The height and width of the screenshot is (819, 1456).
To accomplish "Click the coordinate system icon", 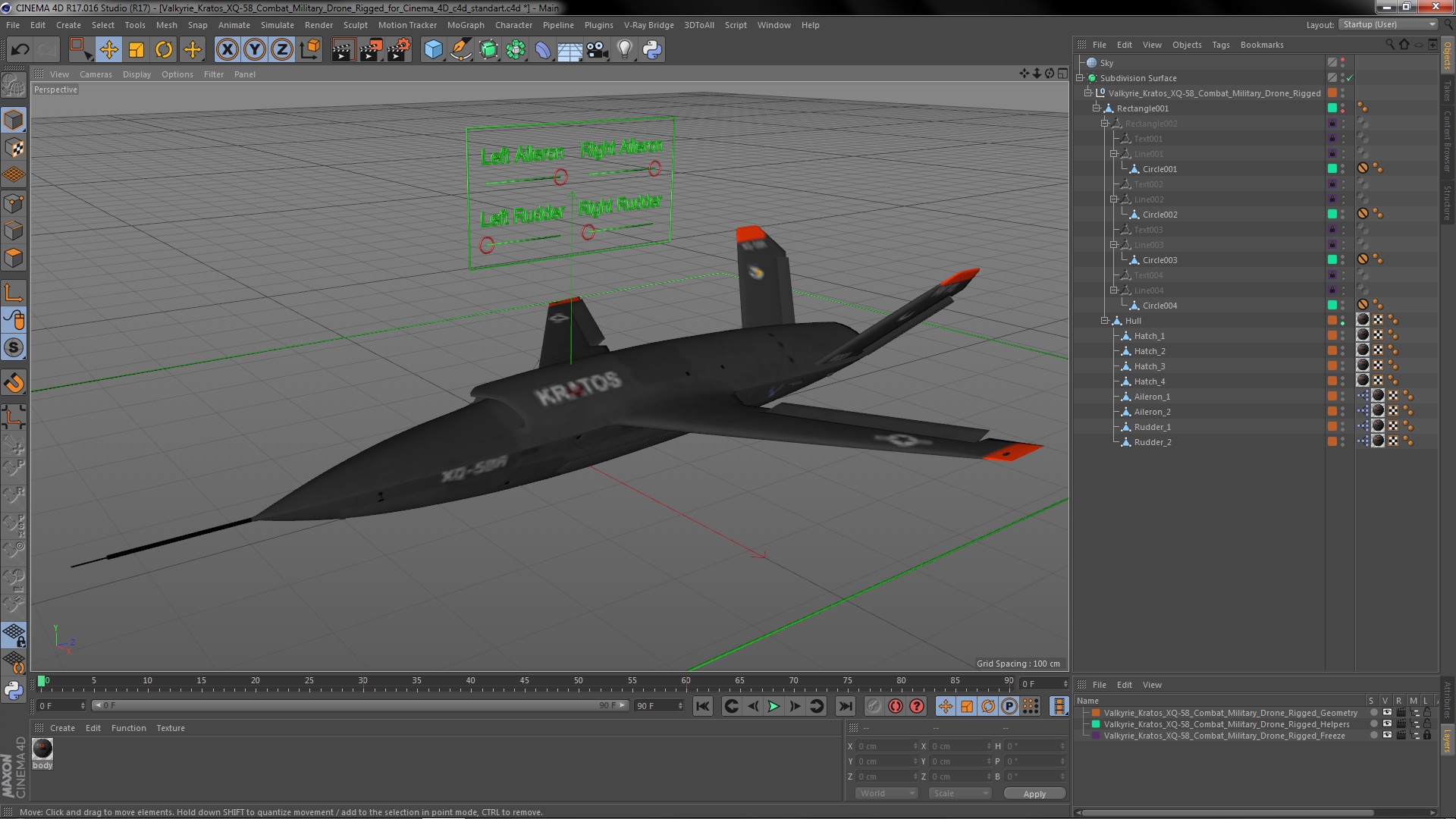I will (x=310, y=50).
